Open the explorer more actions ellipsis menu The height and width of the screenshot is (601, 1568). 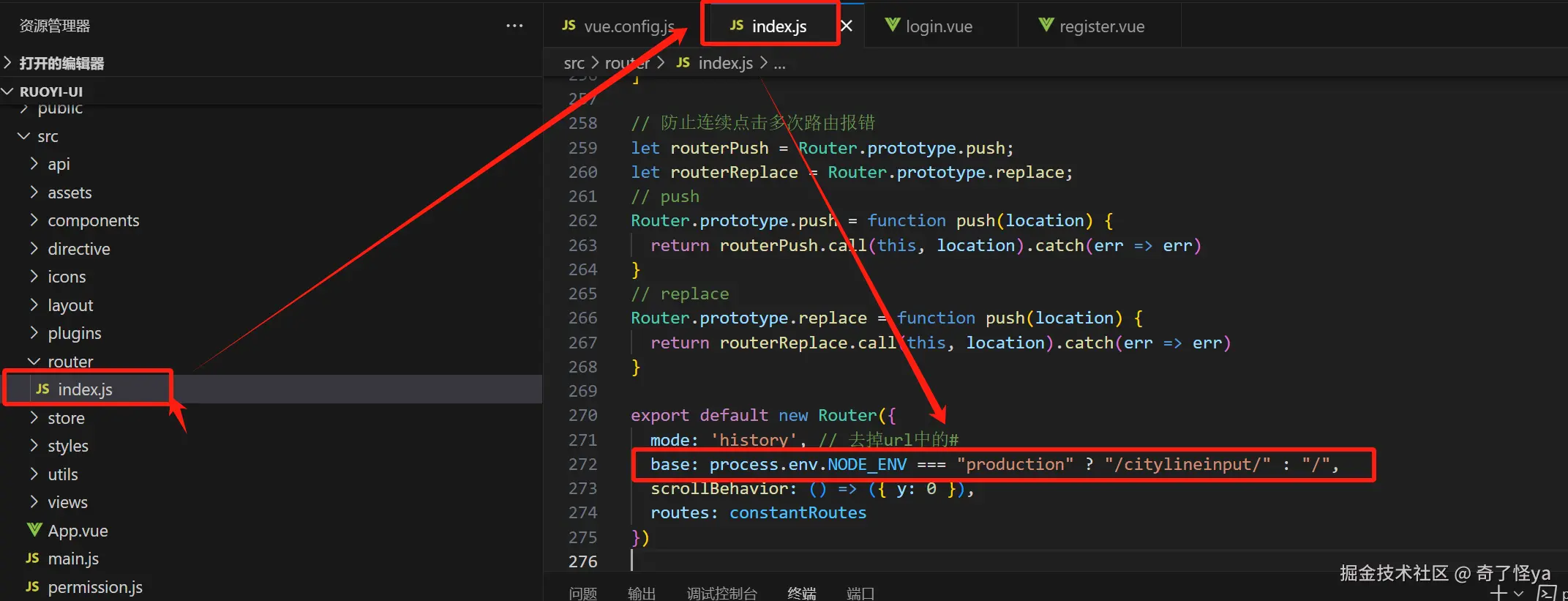point(514,26)
